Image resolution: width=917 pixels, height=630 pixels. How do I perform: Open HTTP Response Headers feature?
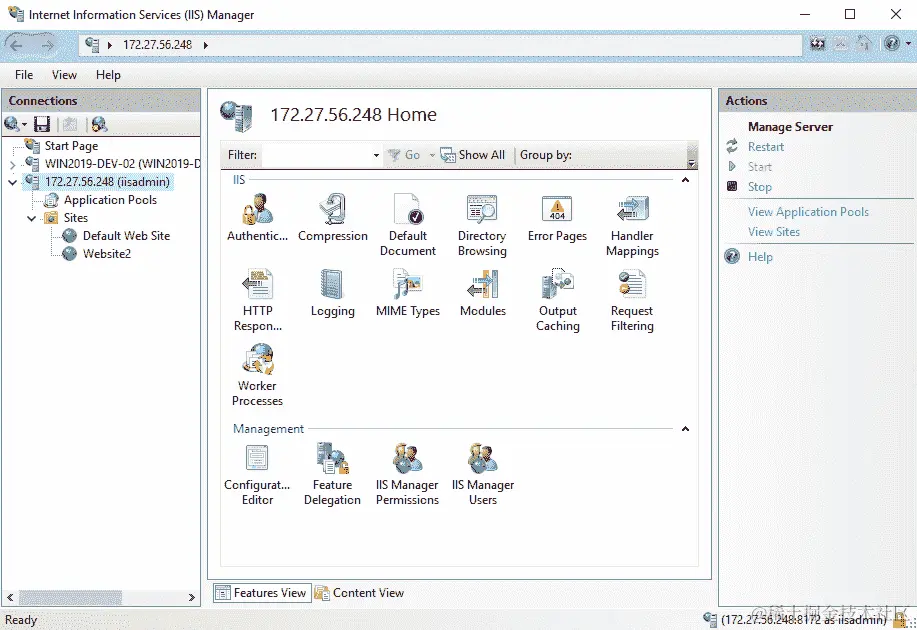pyautogui.click(x=257, y=300)
